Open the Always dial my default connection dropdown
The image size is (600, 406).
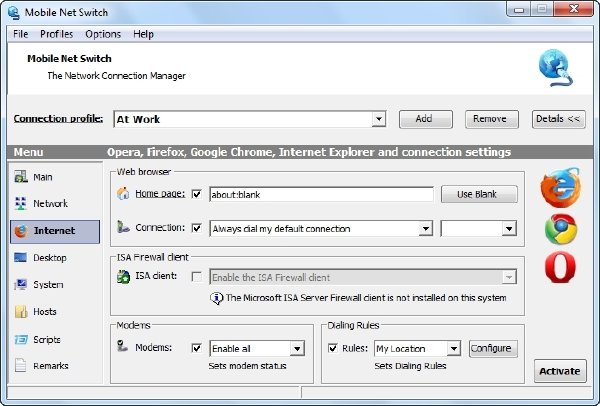(x=426, y=229)
